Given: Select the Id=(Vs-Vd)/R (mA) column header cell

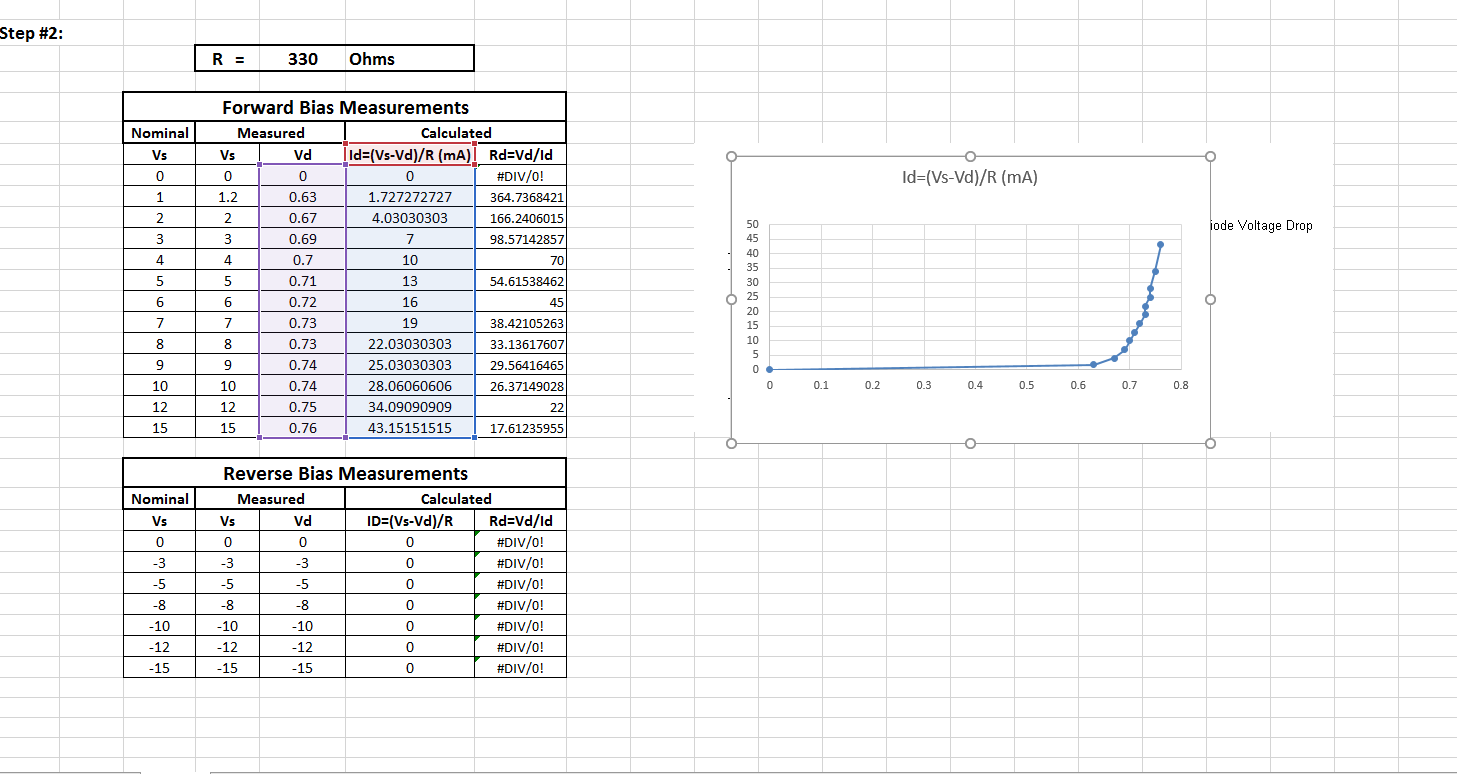Looking at the screenshot, I should point(410,155).
